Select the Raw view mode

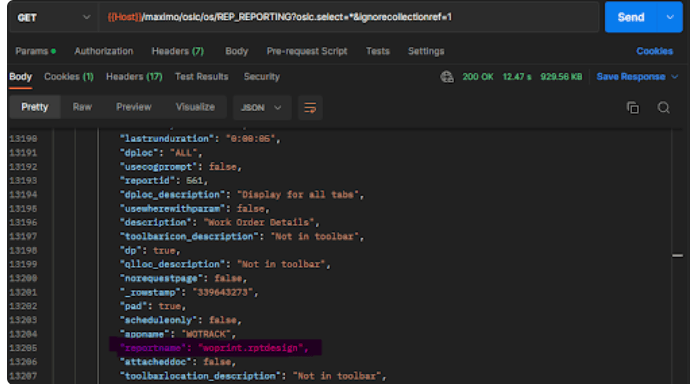pyautogui.click(x=82, y=107)
